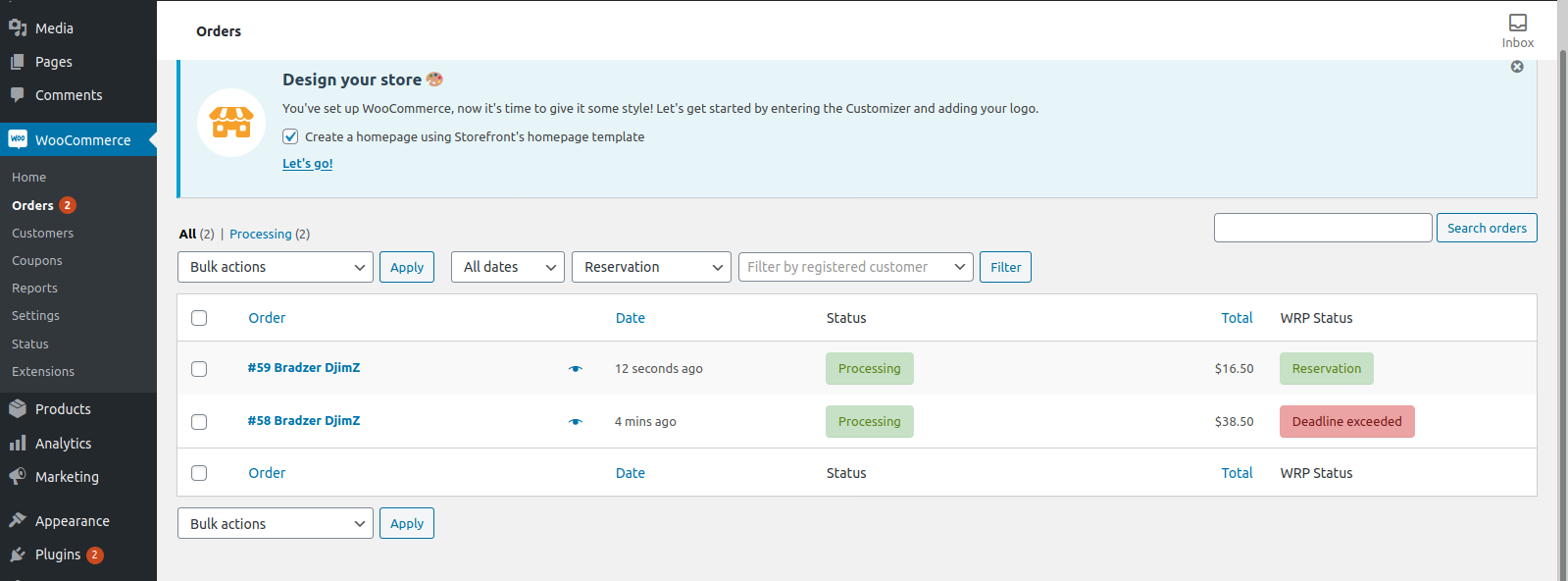Click the Search orders button
Image resolution: width=1568 pixels, height=581 pixels.
pyautogui.click(x=1487, y=228)
